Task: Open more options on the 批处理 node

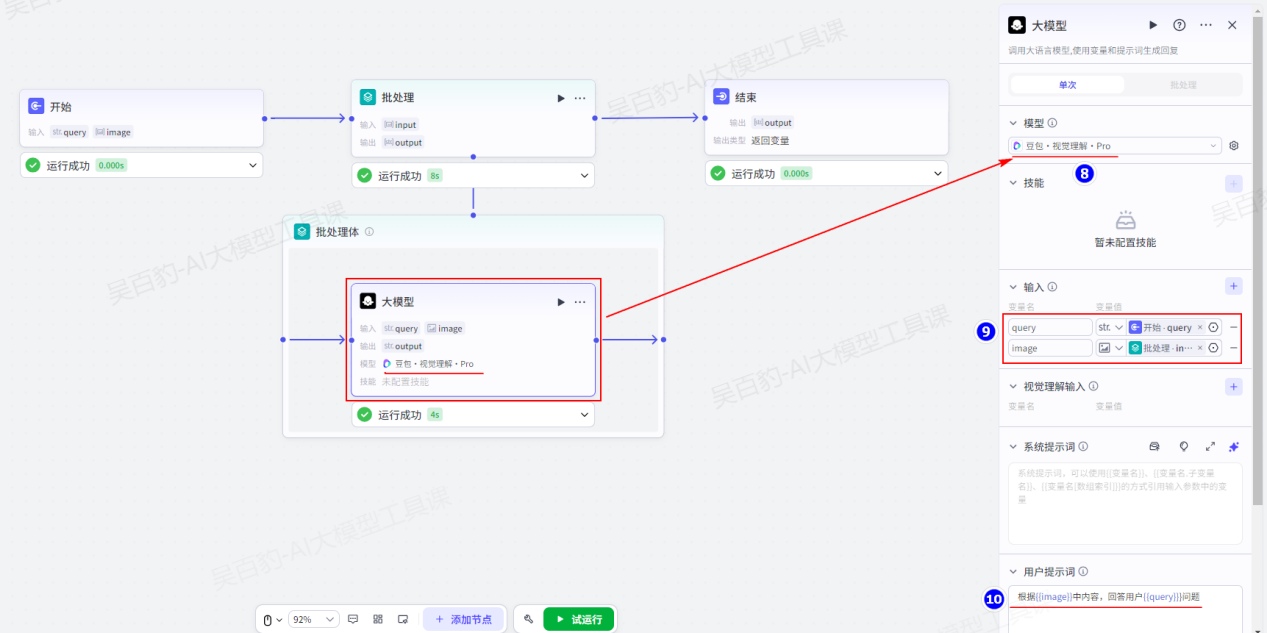Action: 580,98
